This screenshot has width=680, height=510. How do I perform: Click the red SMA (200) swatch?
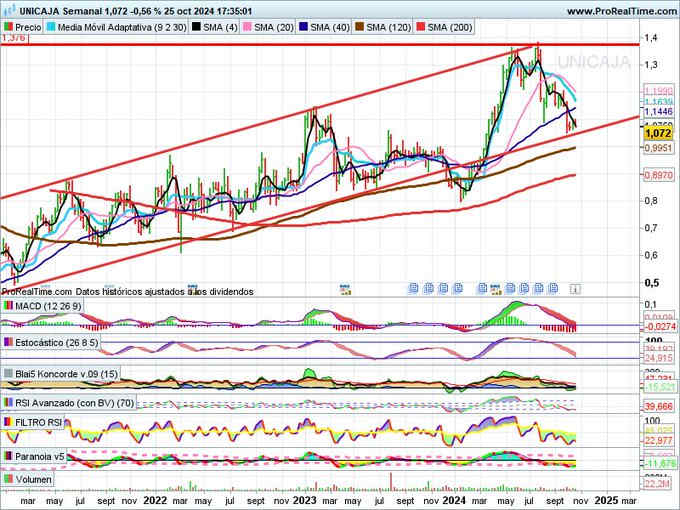pyautogui.click(x=421, y=27)
